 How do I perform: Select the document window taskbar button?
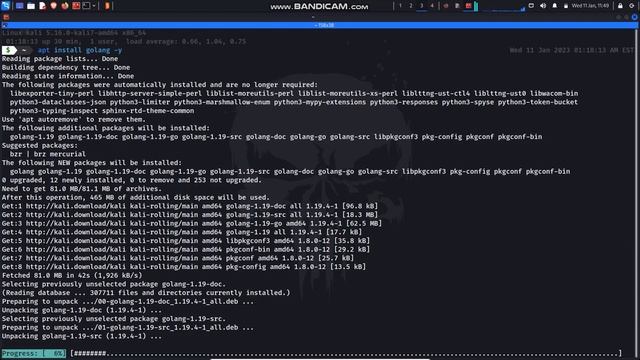click(457, 6)
